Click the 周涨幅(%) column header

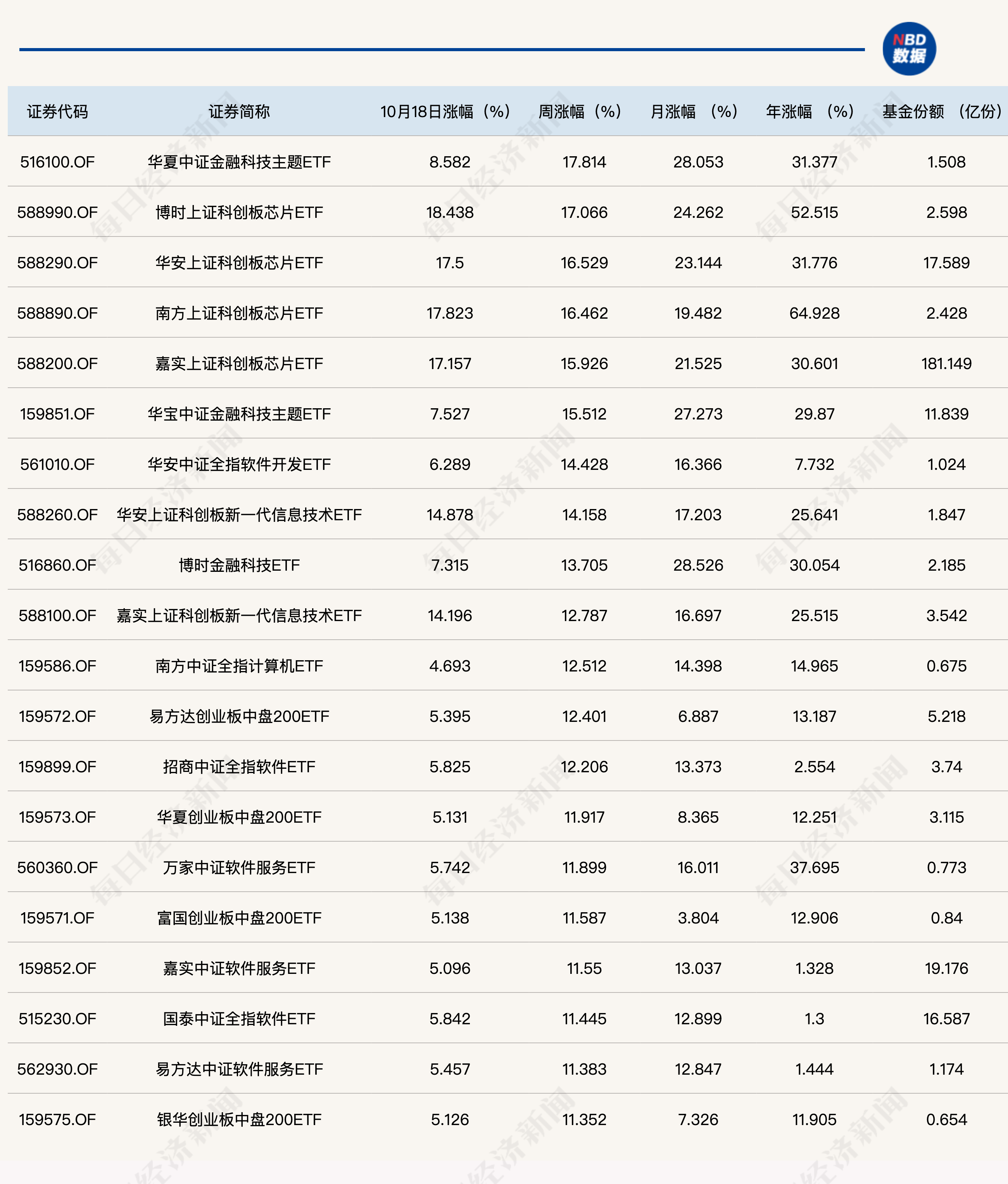[580, 111]
